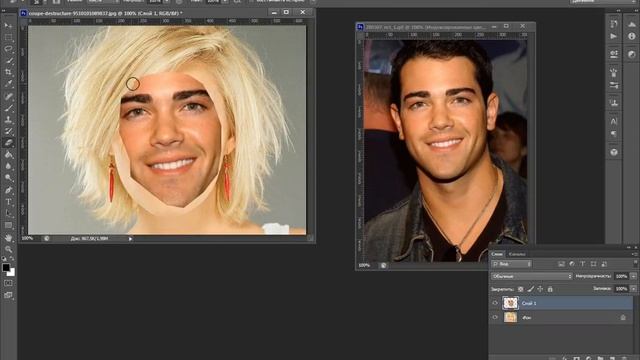Select layer Слой 1
The height and width of the screenshot is (360, 640).
(562, 303)
